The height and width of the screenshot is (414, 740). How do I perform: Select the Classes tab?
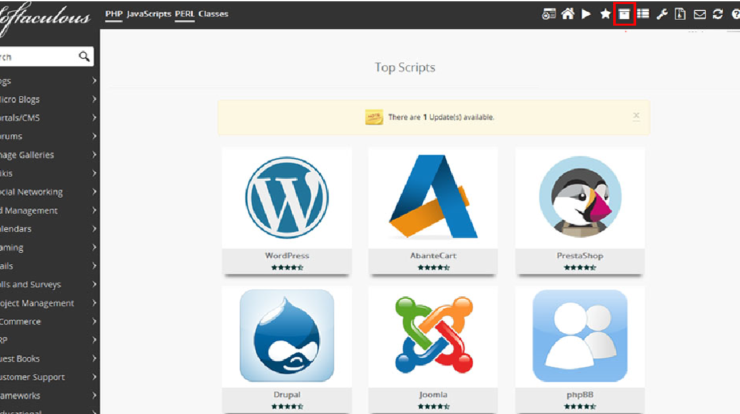click(213, 14)
